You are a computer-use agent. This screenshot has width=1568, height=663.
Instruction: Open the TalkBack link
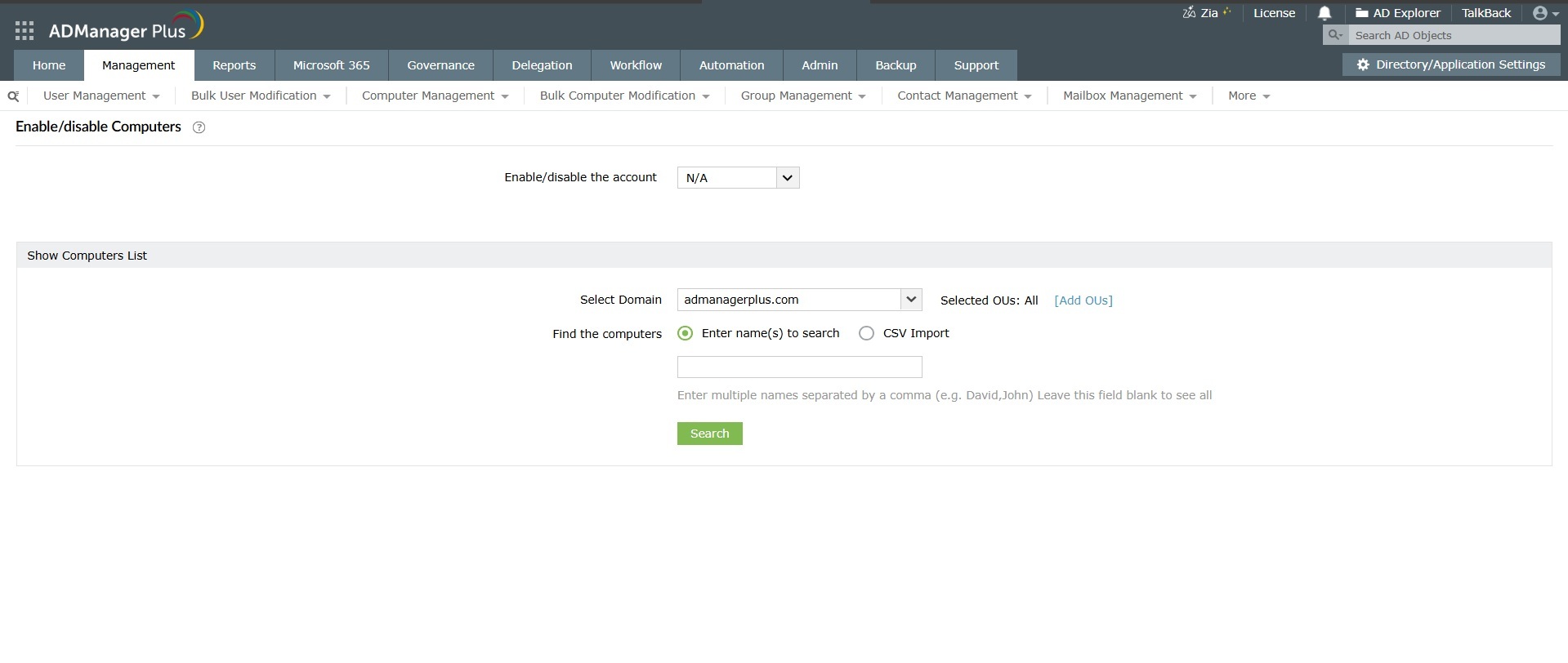1486,13
